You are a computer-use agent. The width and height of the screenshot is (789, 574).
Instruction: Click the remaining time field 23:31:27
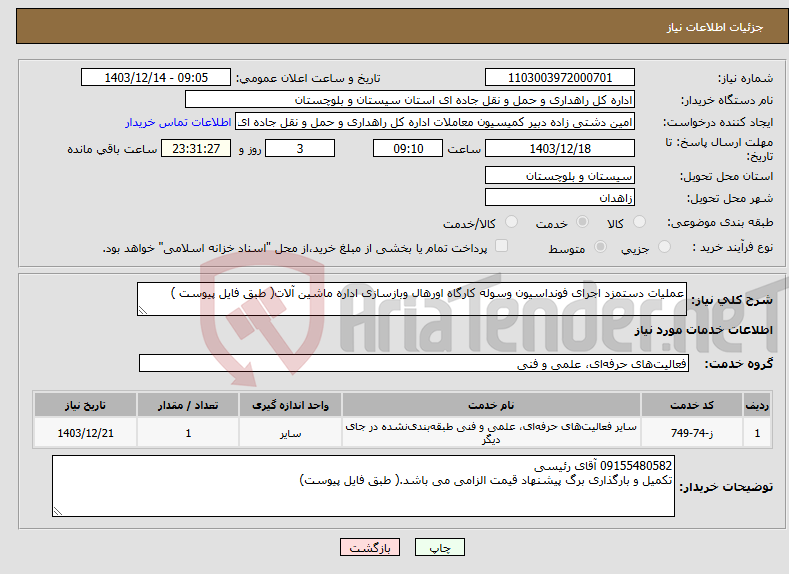tap(196, 148)
